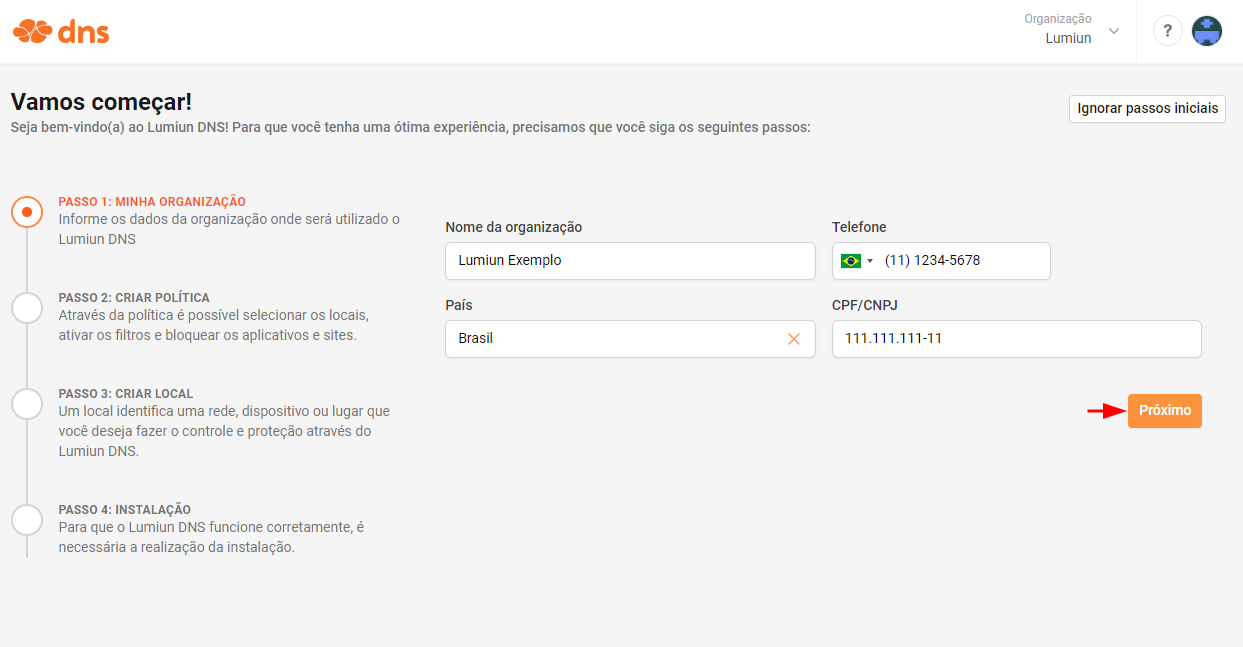Select step 3 Criar Local circle

pyautogui.click(x=27, y=404)
